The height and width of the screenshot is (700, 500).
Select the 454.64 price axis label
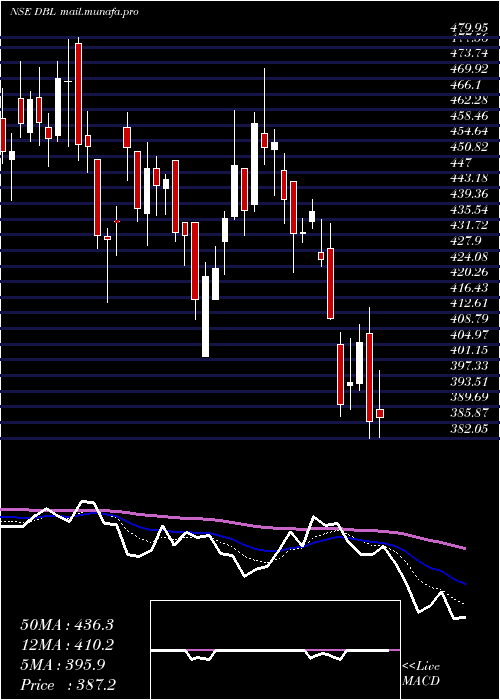point(469,131)
